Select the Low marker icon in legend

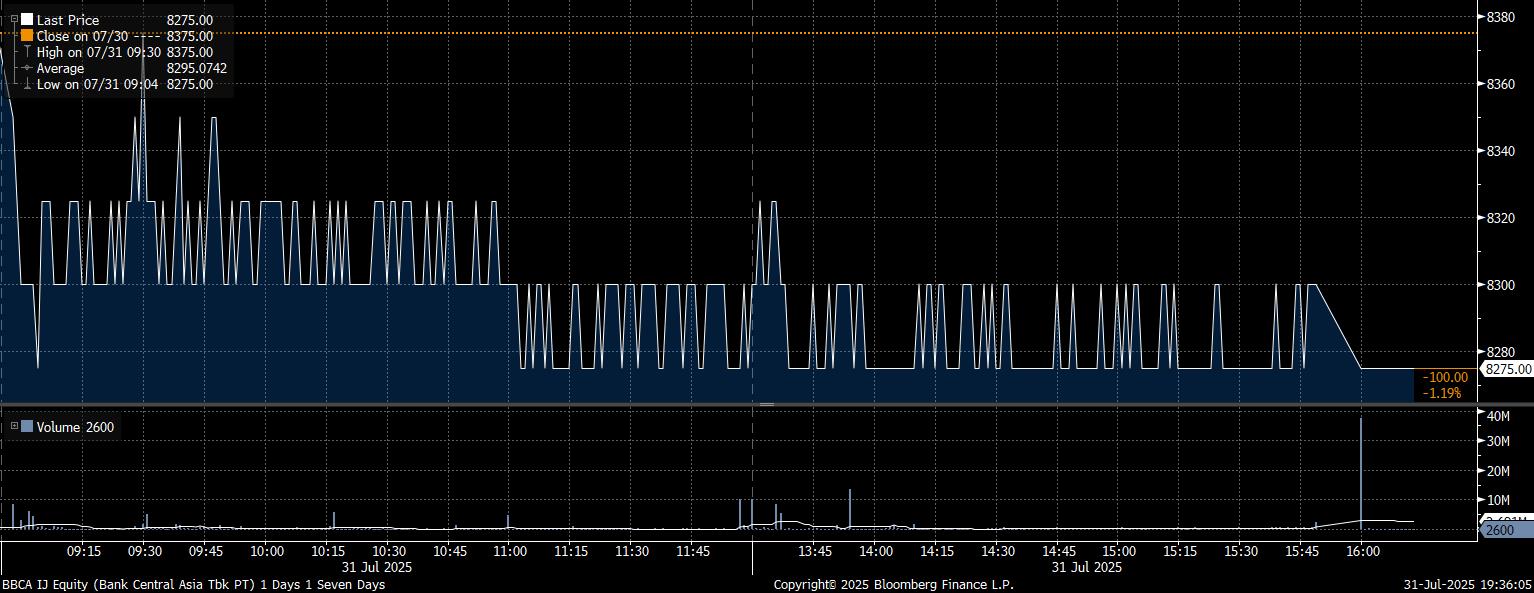[x=27, y=85]
